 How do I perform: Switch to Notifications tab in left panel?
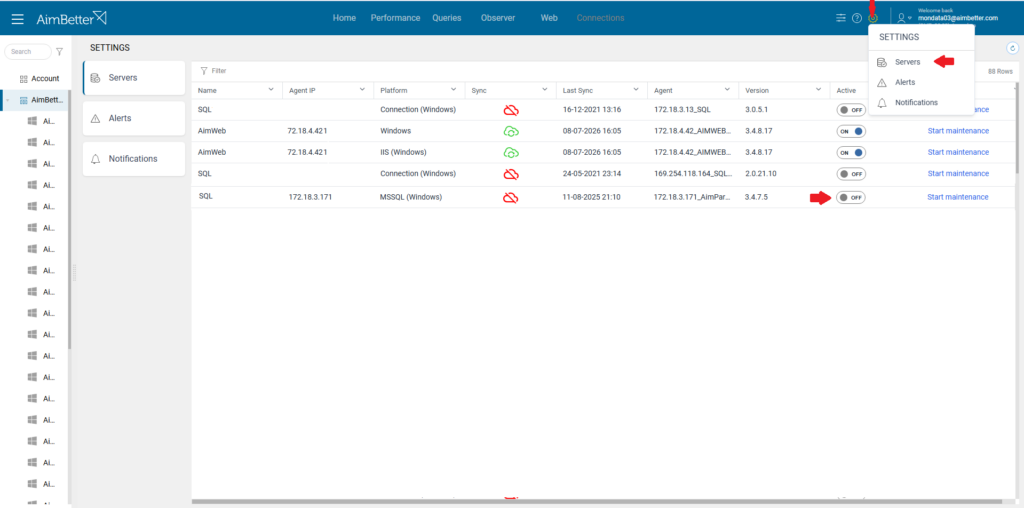[134, 159]
